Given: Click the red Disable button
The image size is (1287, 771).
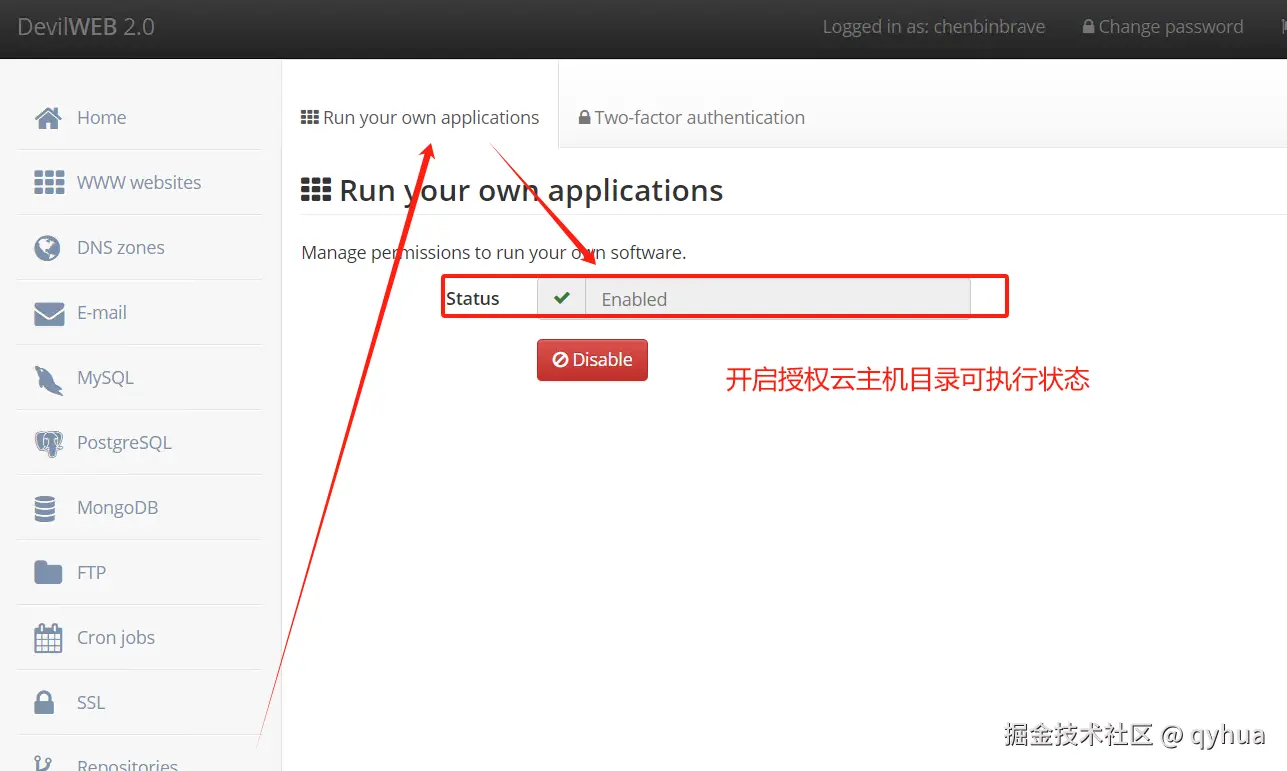Looking at the screenshot, I should coord(592,360).
